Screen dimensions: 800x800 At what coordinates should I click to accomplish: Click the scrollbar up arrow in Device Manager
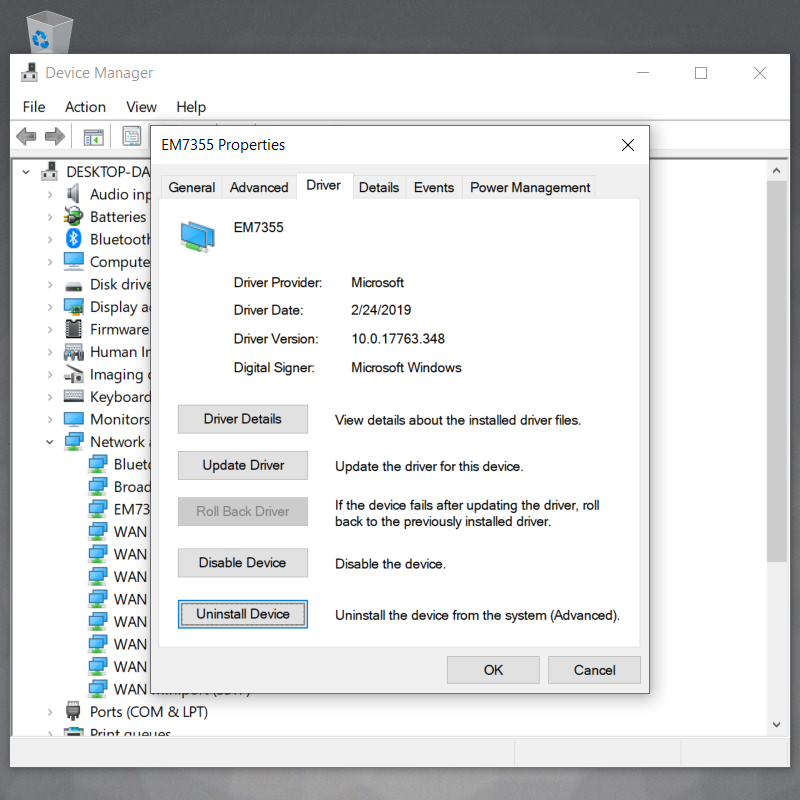(x=776, y=170)
